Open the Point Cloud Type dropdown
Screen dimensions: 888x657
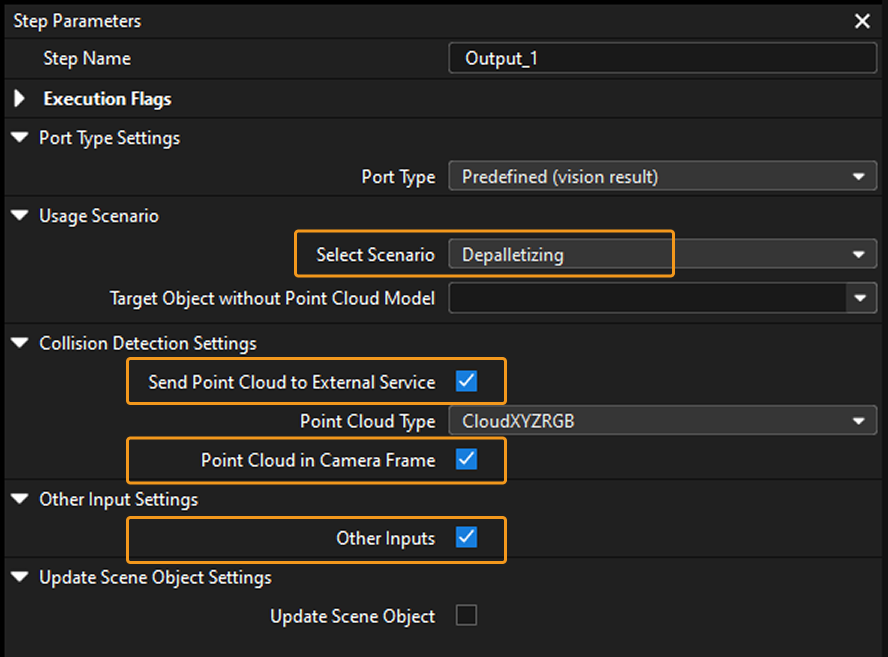[x=662, y=421]
